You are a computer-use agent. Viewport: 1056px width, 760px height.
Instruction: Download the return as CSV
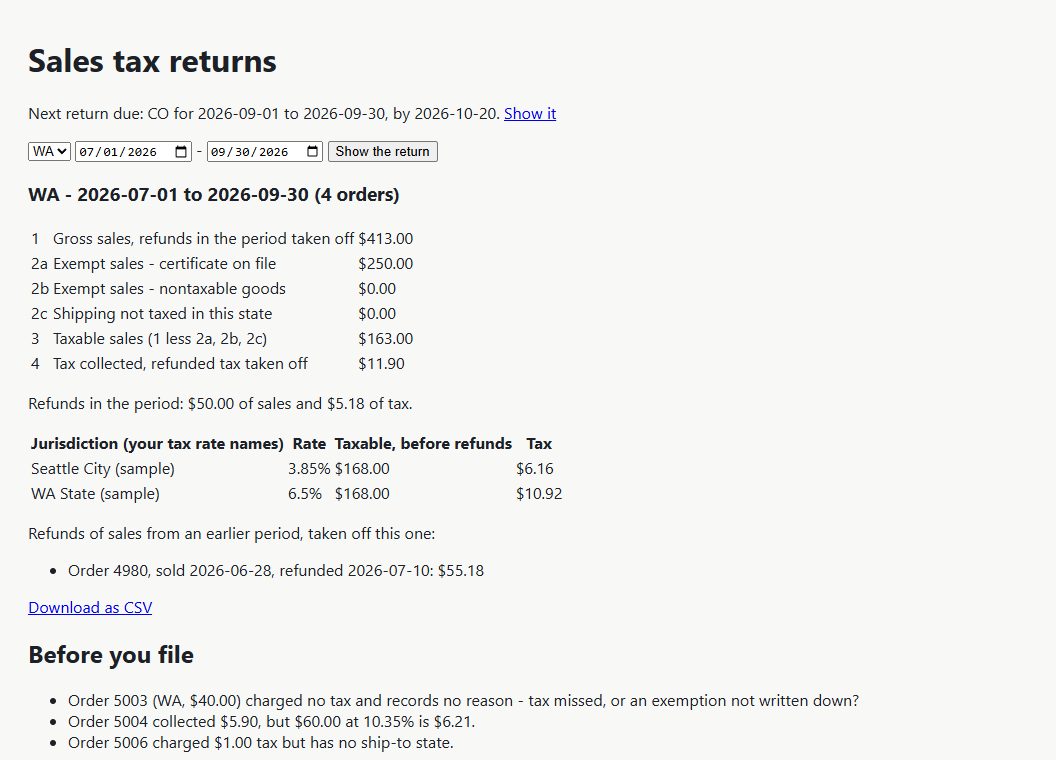[90, 608]
